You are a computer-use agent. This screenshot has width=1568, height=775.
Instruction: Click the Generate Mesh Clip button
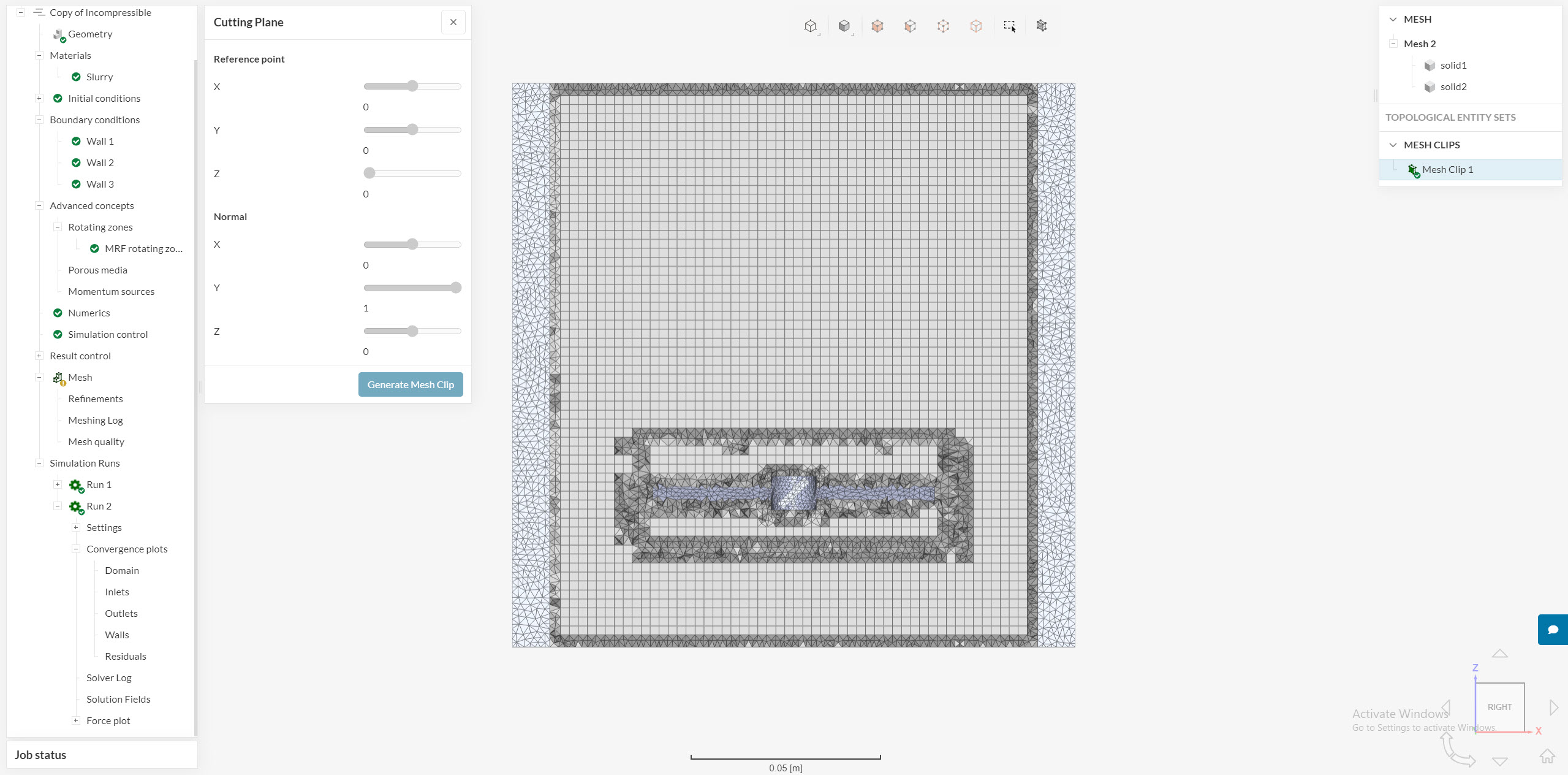tap(411, 384)
